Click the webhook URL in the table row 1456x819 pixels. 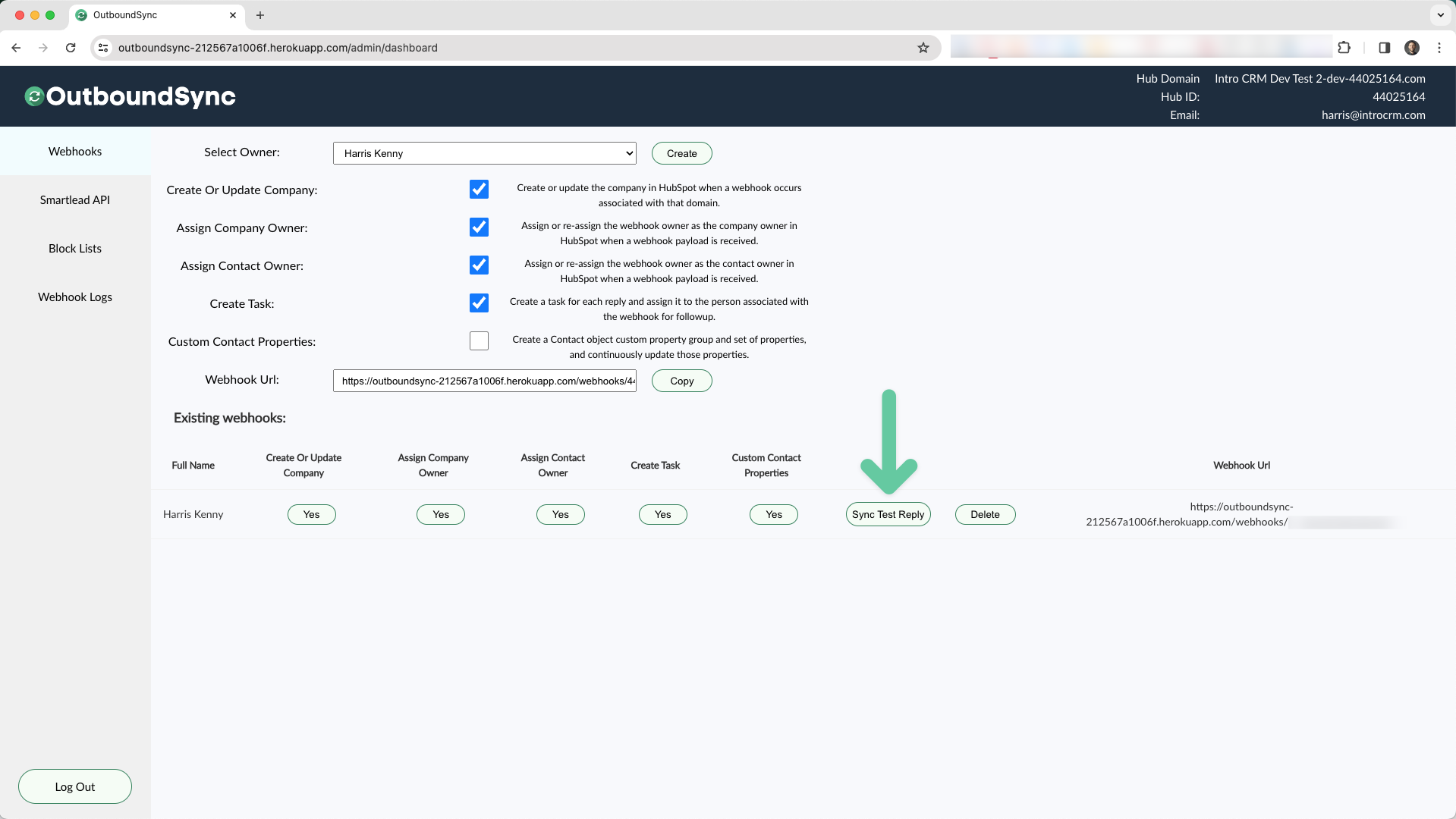coord(1241,514)
